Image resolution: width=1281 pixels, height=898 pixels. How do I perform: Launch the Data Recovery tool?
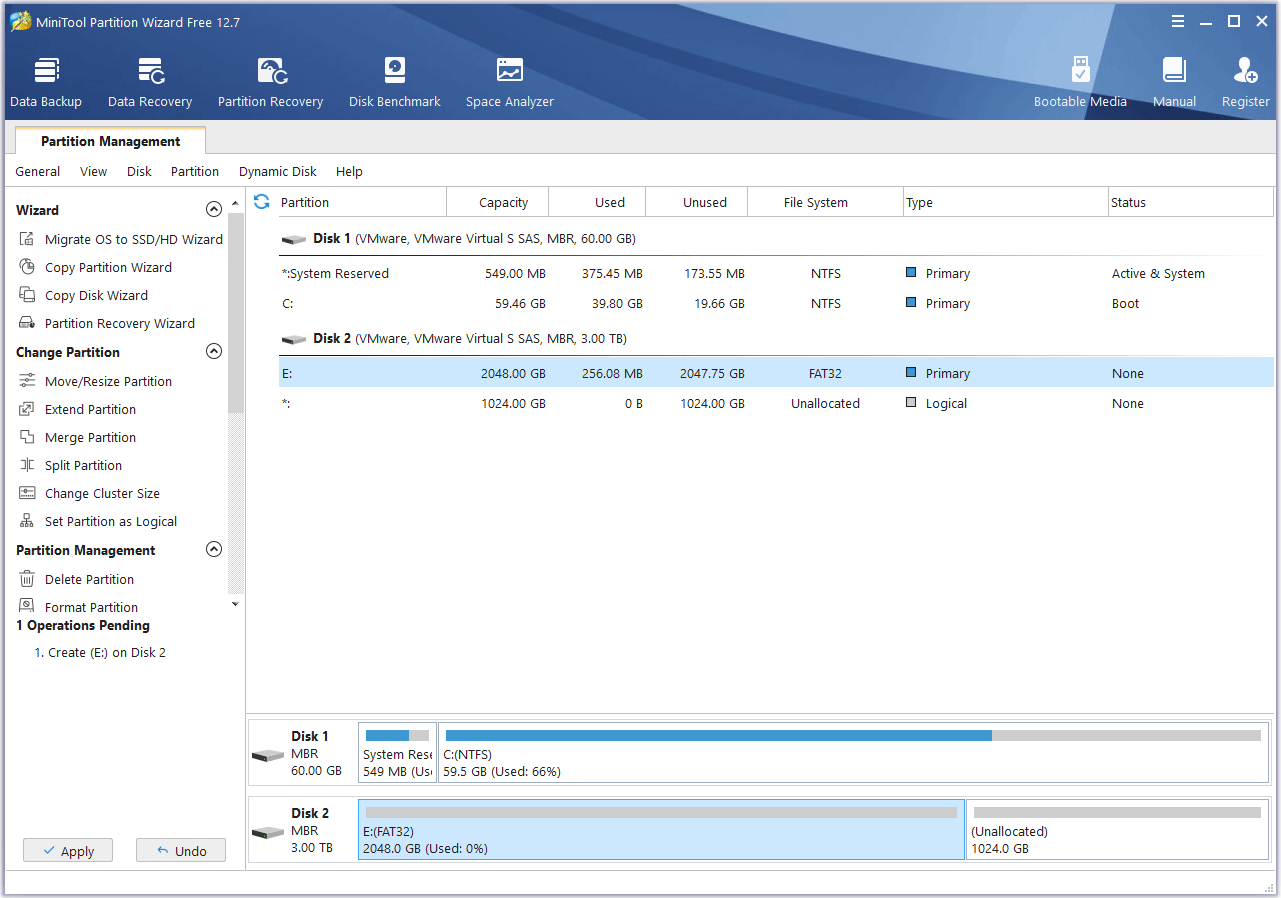[150, 83]
